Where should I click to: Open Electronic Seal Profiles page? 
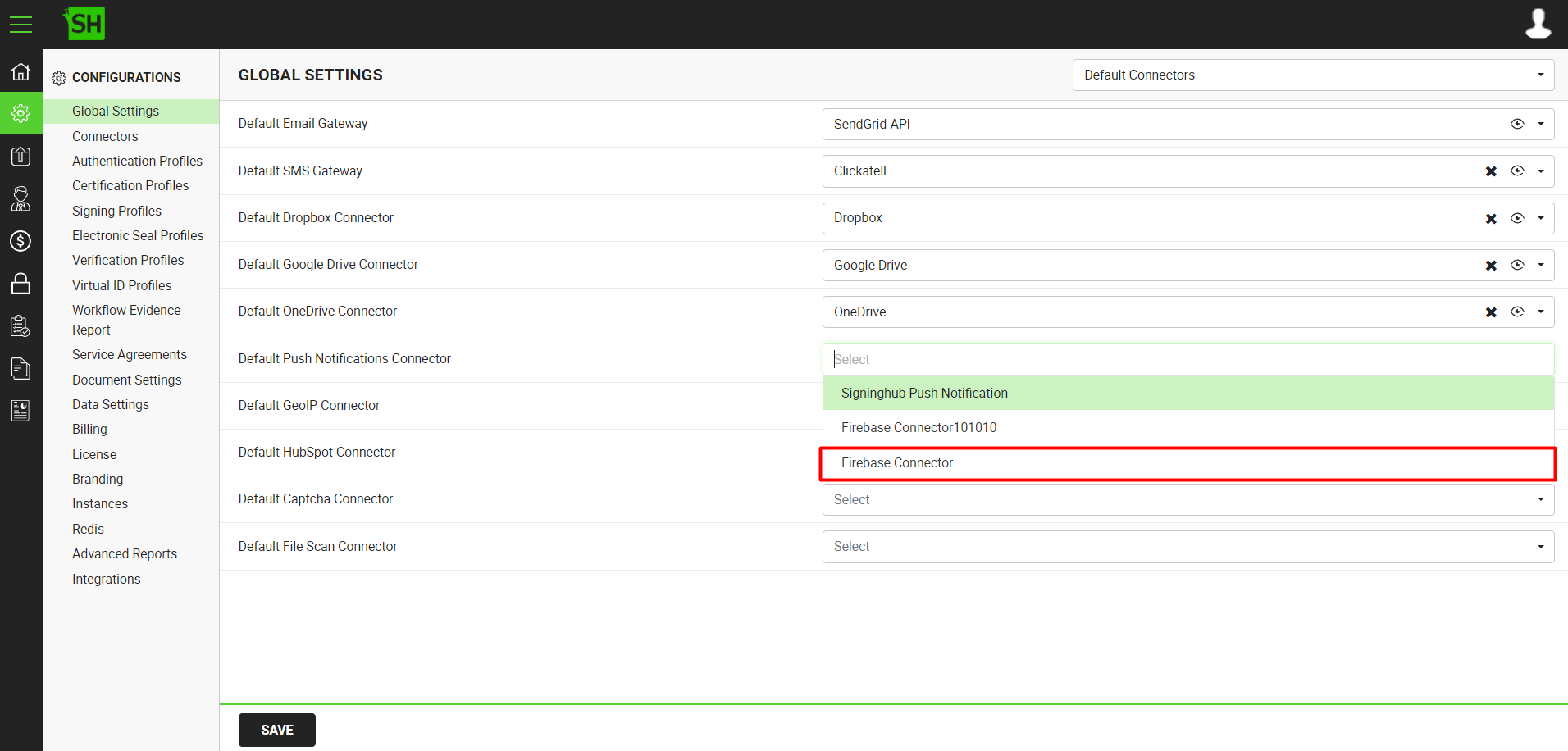tap(138, 235)
